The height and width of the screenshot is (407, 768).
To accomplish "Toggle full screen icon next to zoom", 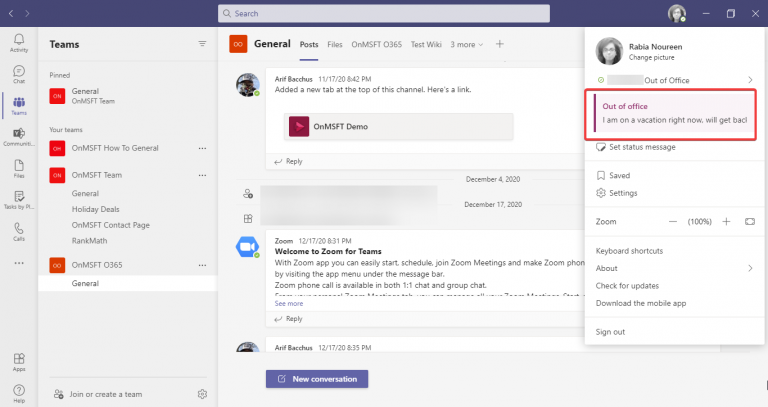I will coord(750,222).
